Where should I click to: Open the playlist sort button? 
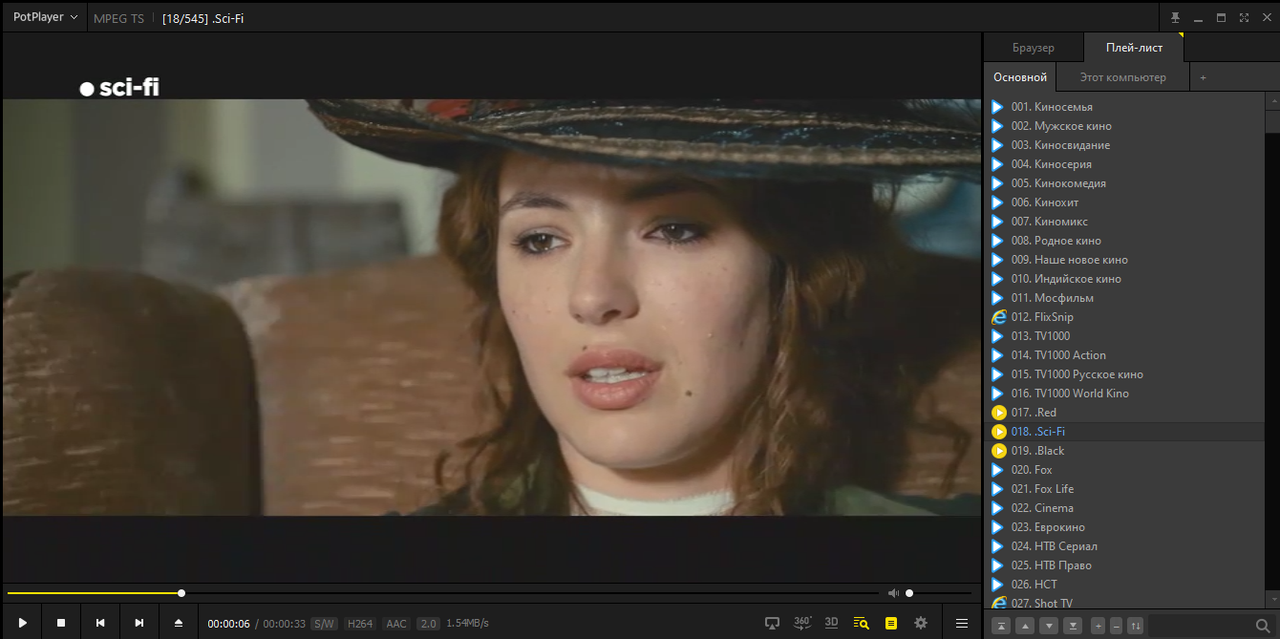[1135, 626]
